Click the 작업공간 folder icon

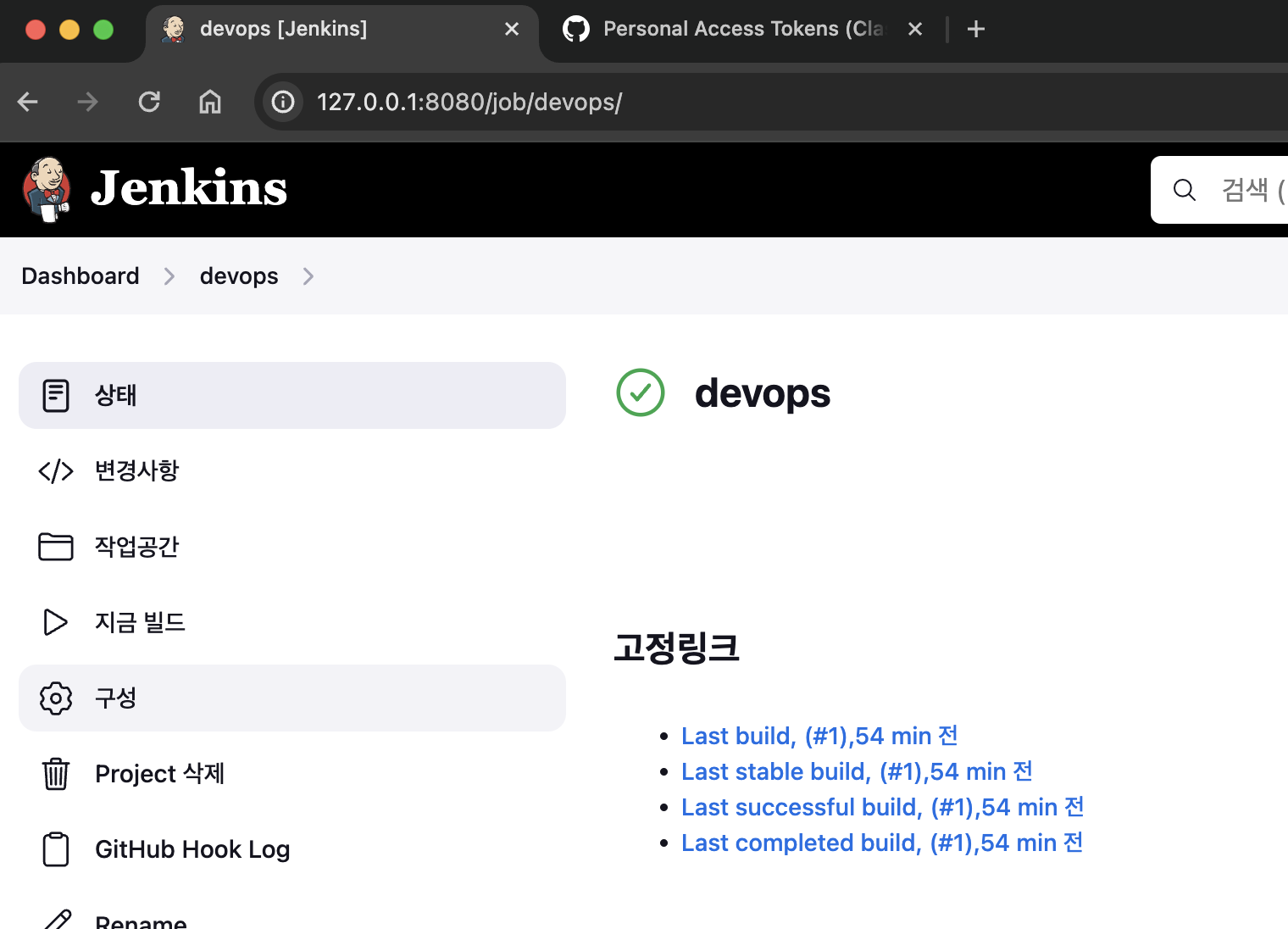pyautogui.click(x=56, y=547)
